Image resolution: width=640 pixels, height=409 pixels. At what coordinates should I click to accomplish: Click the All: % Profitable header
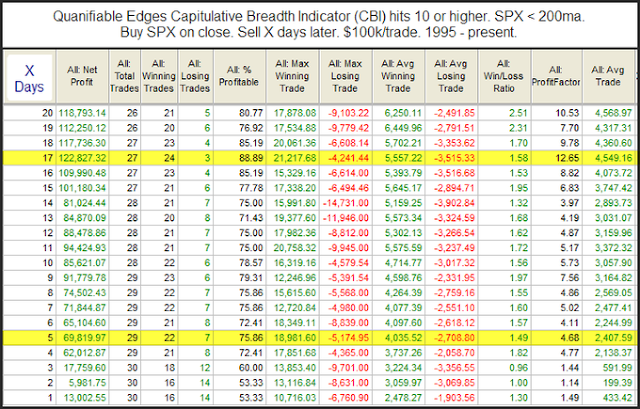(x=239, y=76)
